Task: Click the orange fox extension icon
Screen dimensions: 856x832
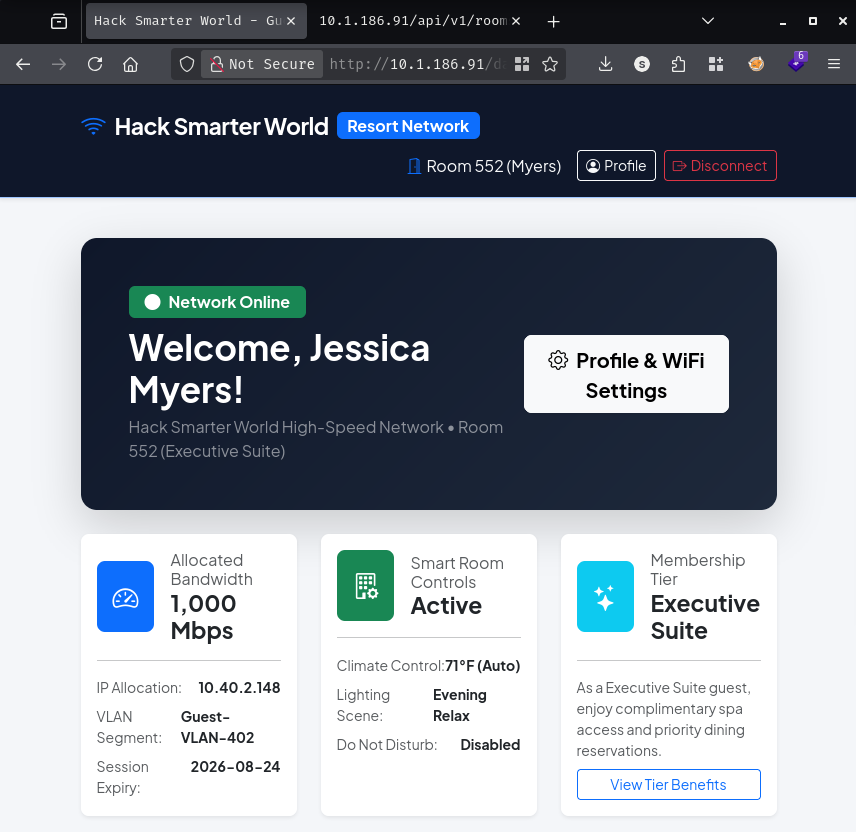Action: (756, 64)
